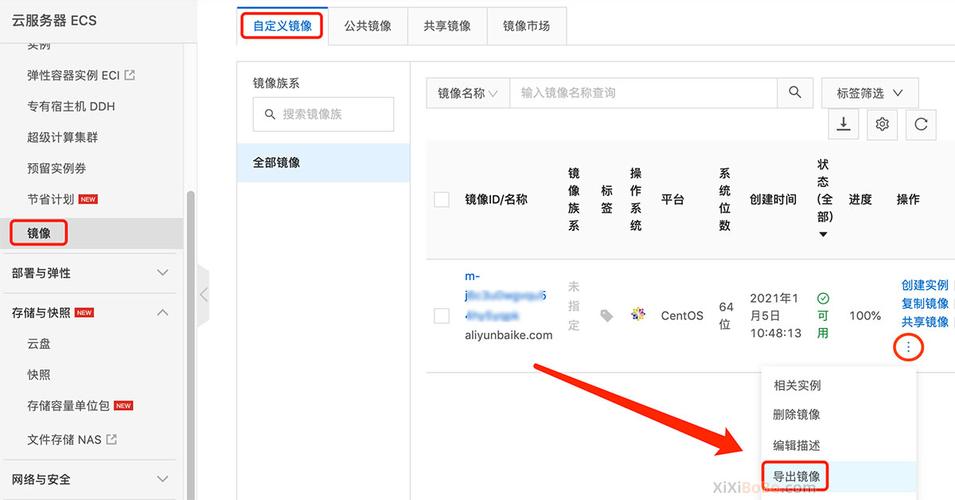955x500 pixels.
Task: Open 云盘 in the sidebar
Action: pyautogui.click(x=39, y=343)
